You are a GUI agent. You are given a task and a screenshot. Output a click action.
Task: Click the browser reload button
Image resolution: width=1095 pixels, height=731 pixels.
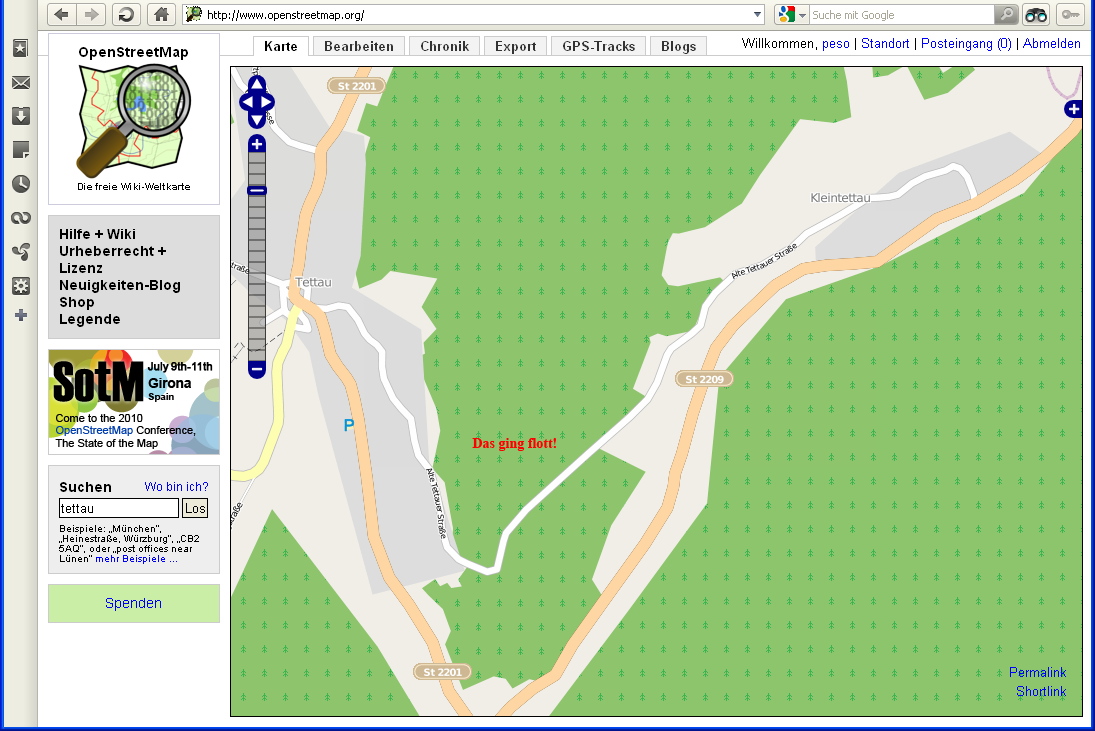(125, 14)
